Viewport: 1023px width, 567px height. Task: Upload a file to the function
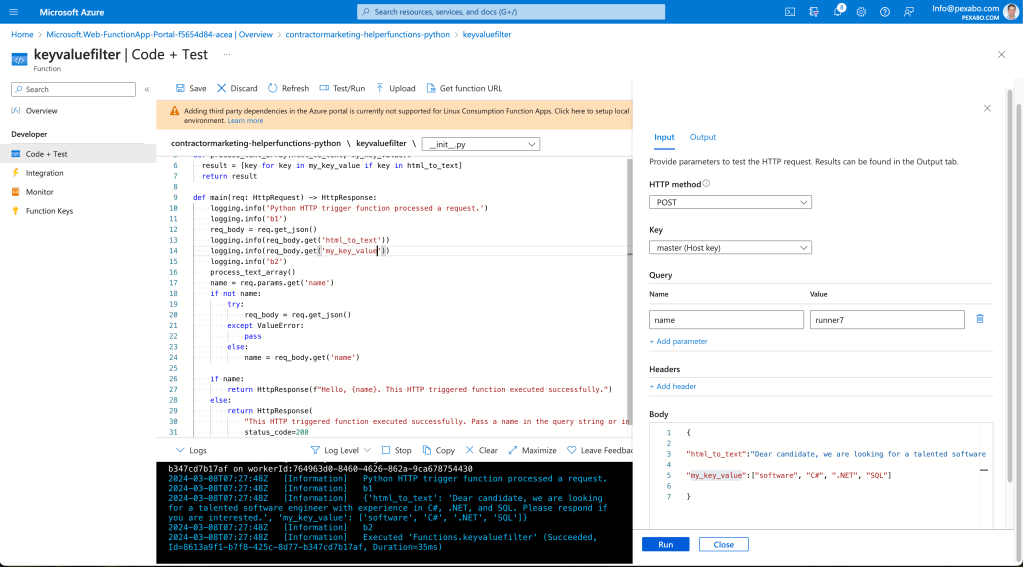pyautogui.click(x=395, y=88)
